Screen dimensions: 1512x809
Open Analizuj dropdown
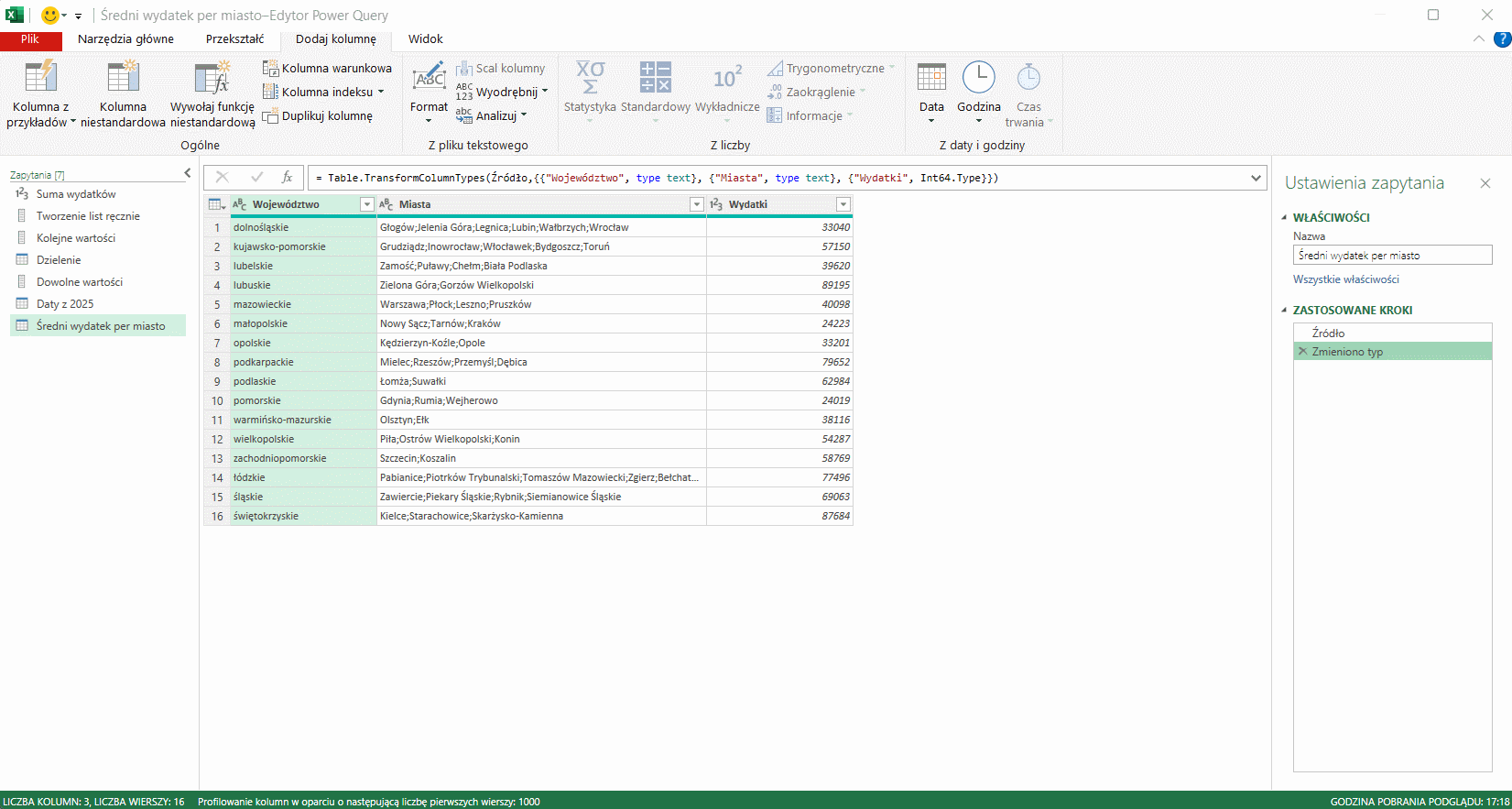click(492, 115)
